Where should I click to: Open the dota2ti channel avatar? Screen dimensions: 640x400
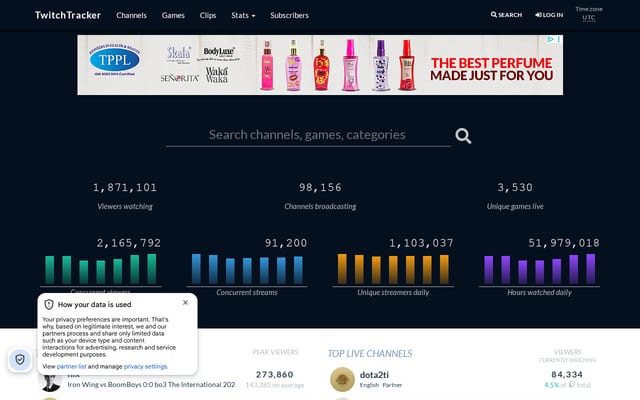tap(342, 379)
